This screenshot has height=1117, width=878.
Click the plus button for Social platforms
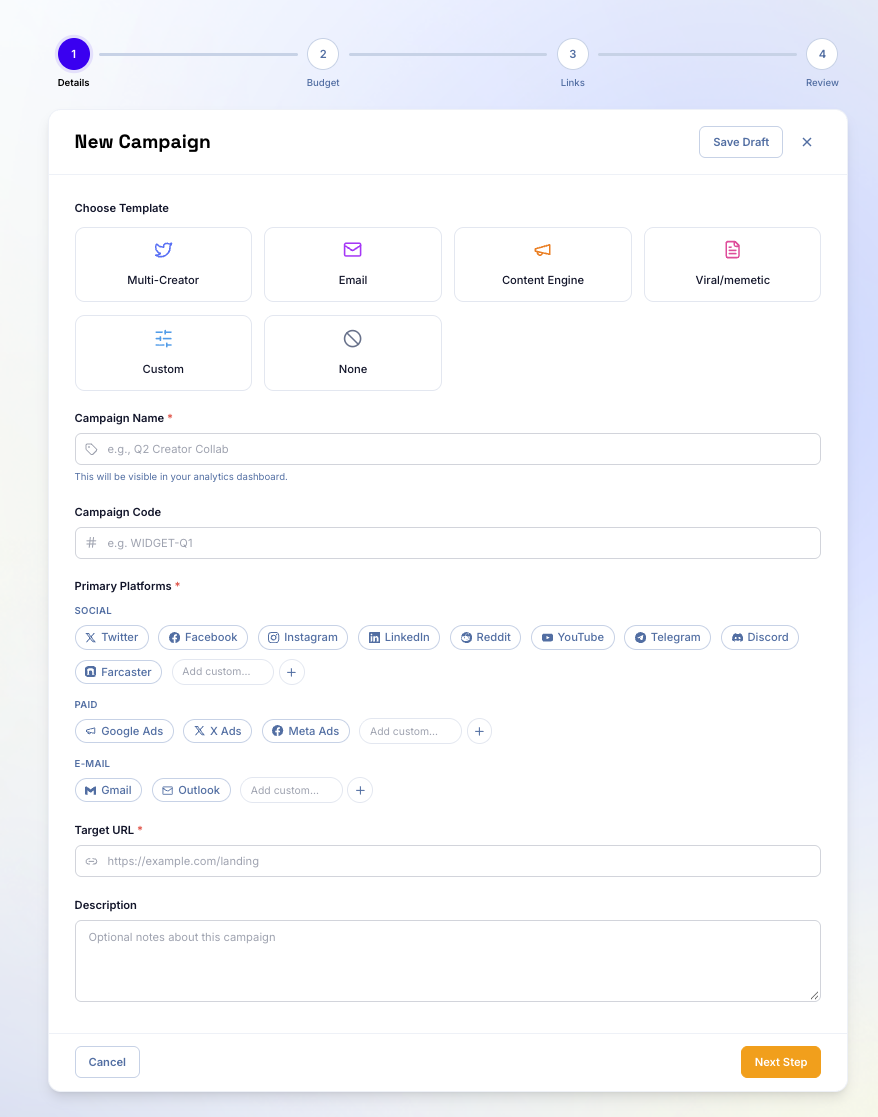[x=291, y=672]
